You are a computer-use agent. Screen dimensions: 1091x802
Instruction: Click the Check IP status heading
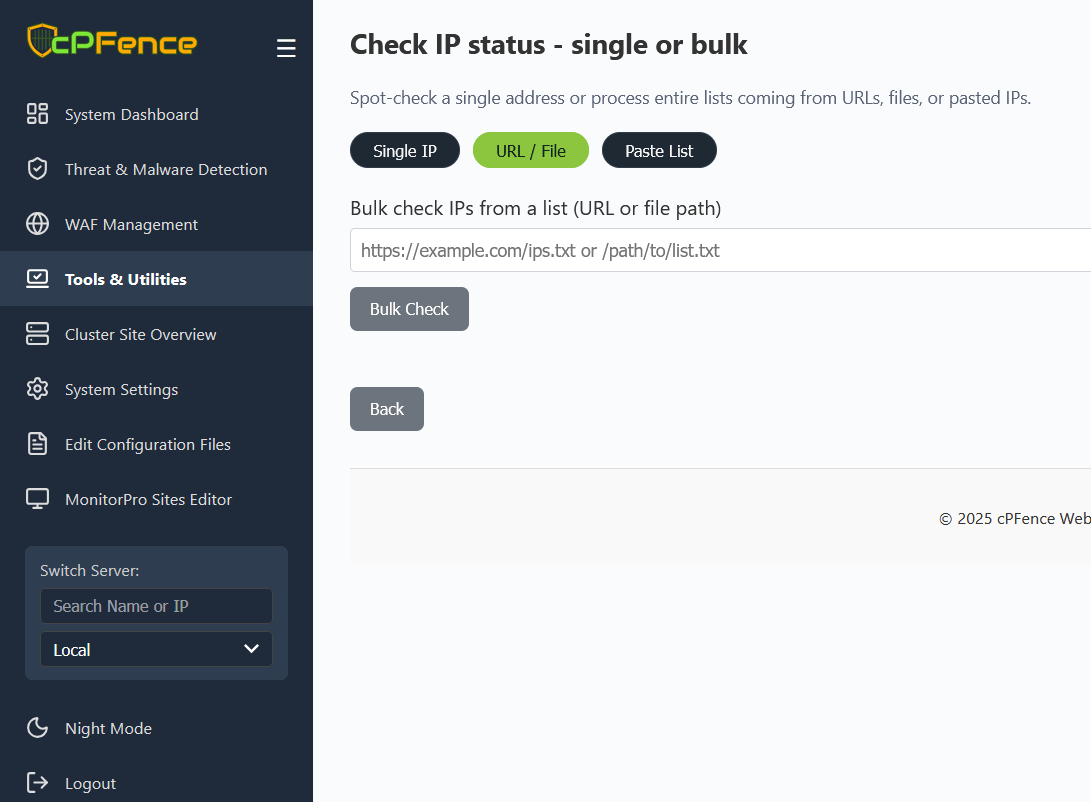pyautogui.click(x=548, y=45)
